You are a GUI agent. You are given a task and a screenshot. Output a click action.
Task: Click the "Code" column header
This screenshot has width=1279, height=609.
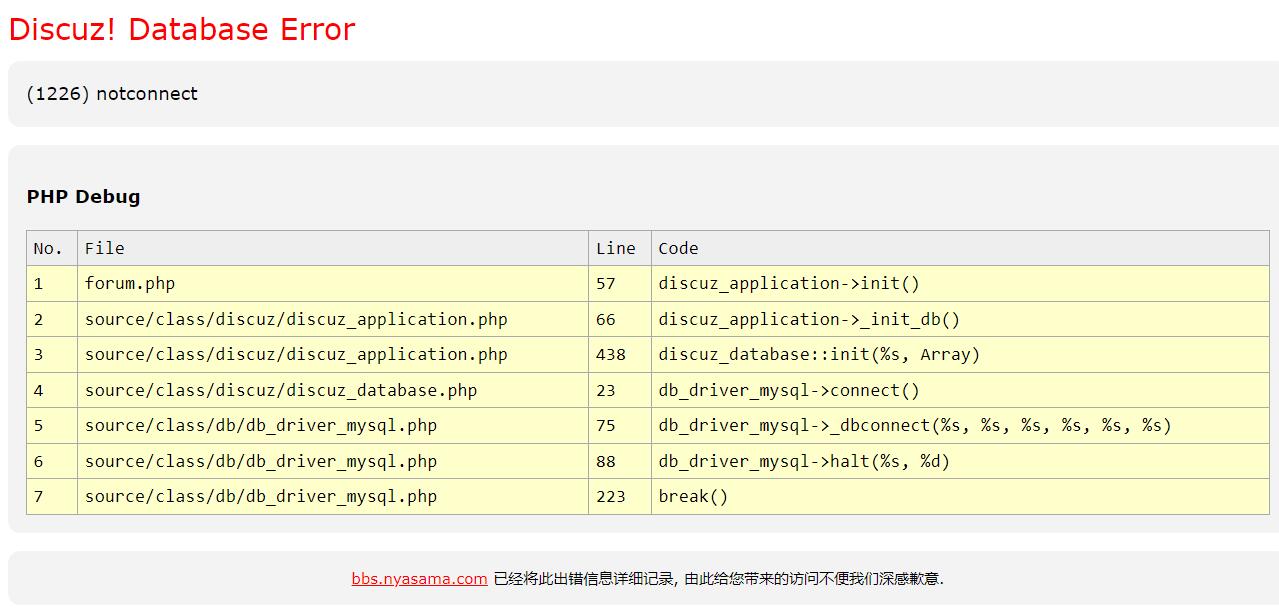[678, 248]
